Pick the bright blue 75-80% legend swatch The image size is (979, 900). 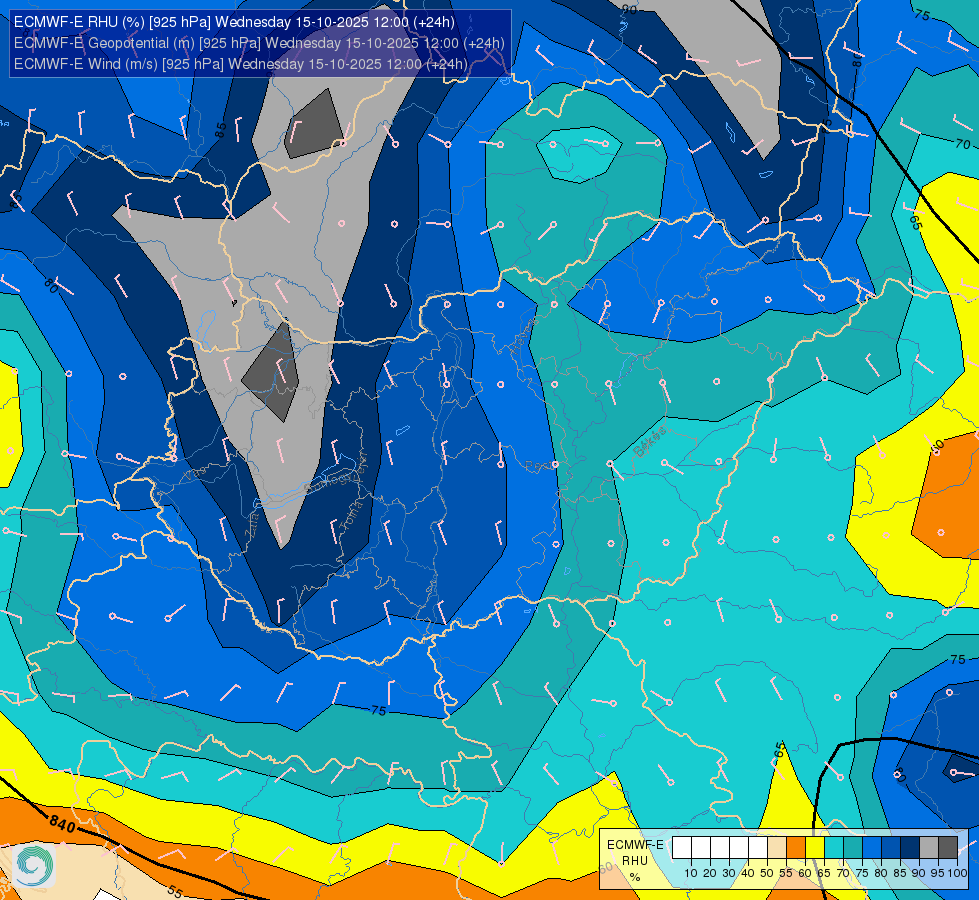(872, 848)
